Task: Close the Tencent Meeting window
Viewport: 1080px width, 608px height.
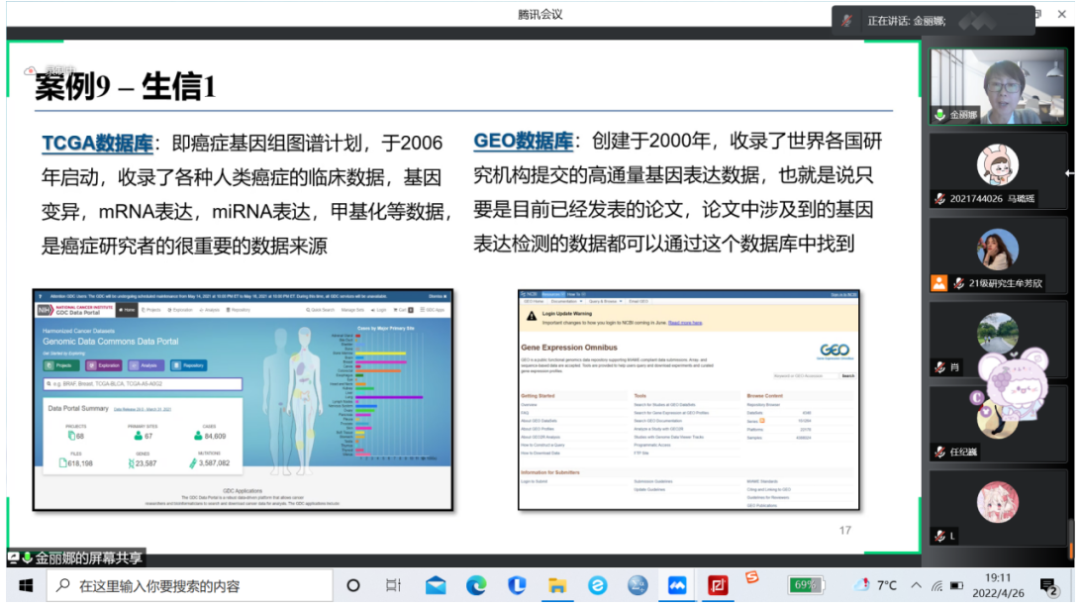Action: [1062, 14]
